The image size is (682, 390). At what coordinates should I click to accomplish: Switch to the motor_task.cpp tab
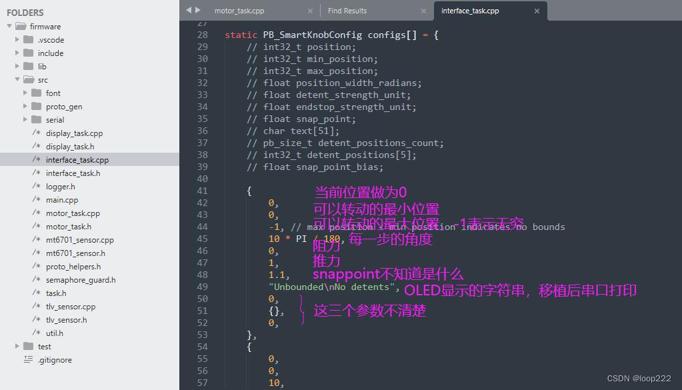pos(239,11)
